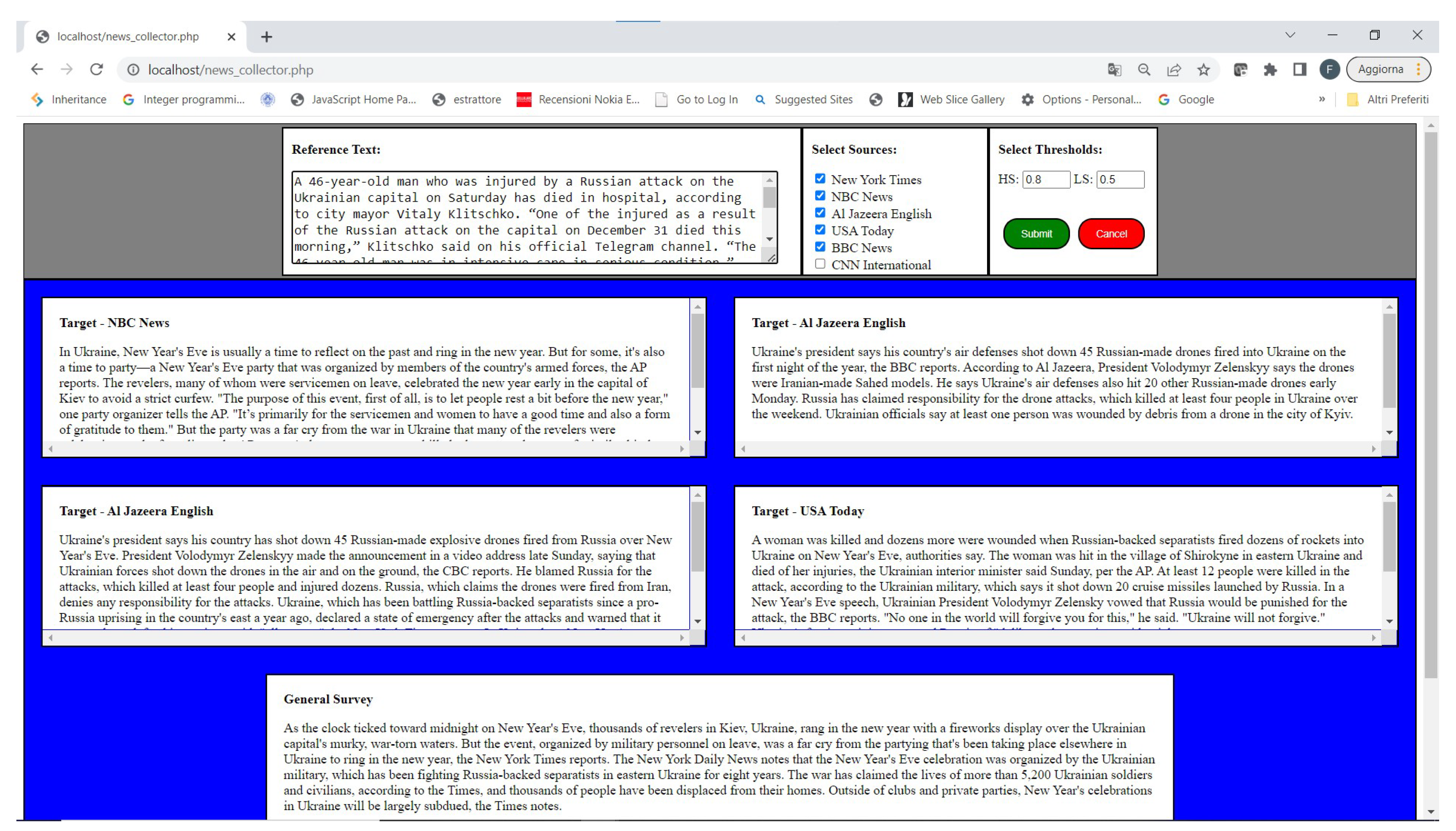
Task: Toggle the browser side panel icon
Action: coord(1300,70)
